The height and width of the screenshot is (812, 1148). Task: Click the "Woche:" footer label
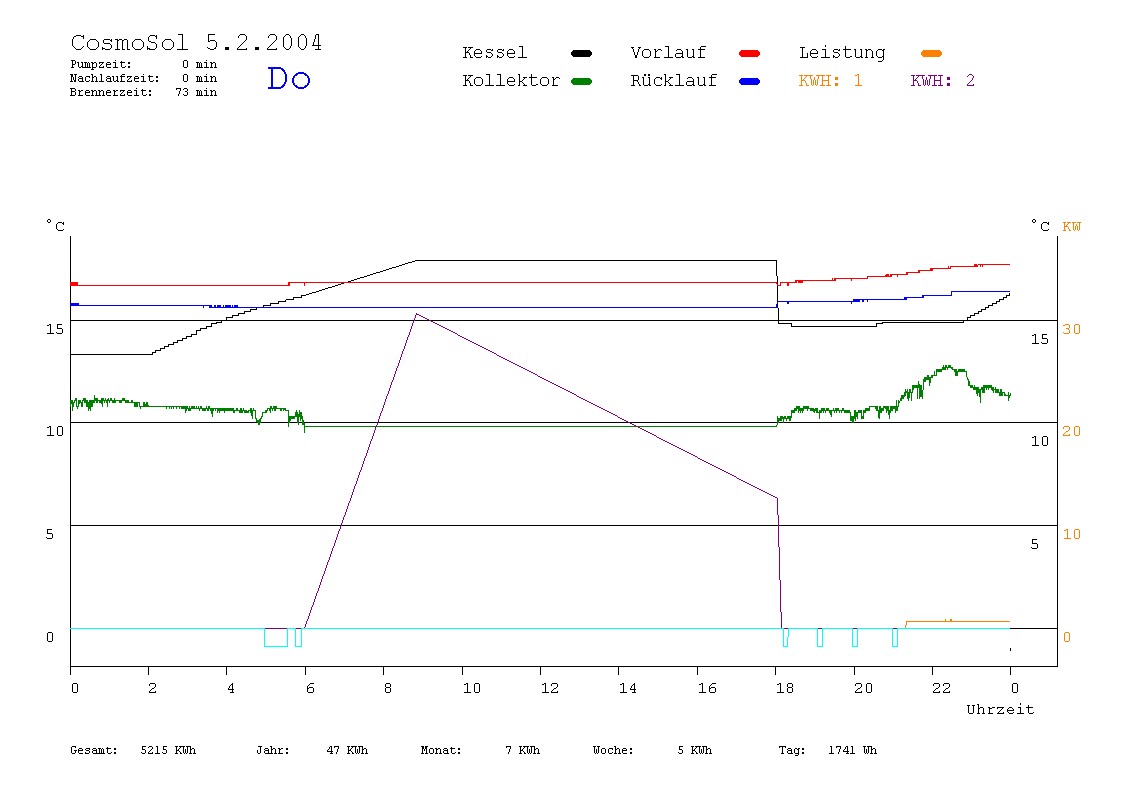[613, 750]
